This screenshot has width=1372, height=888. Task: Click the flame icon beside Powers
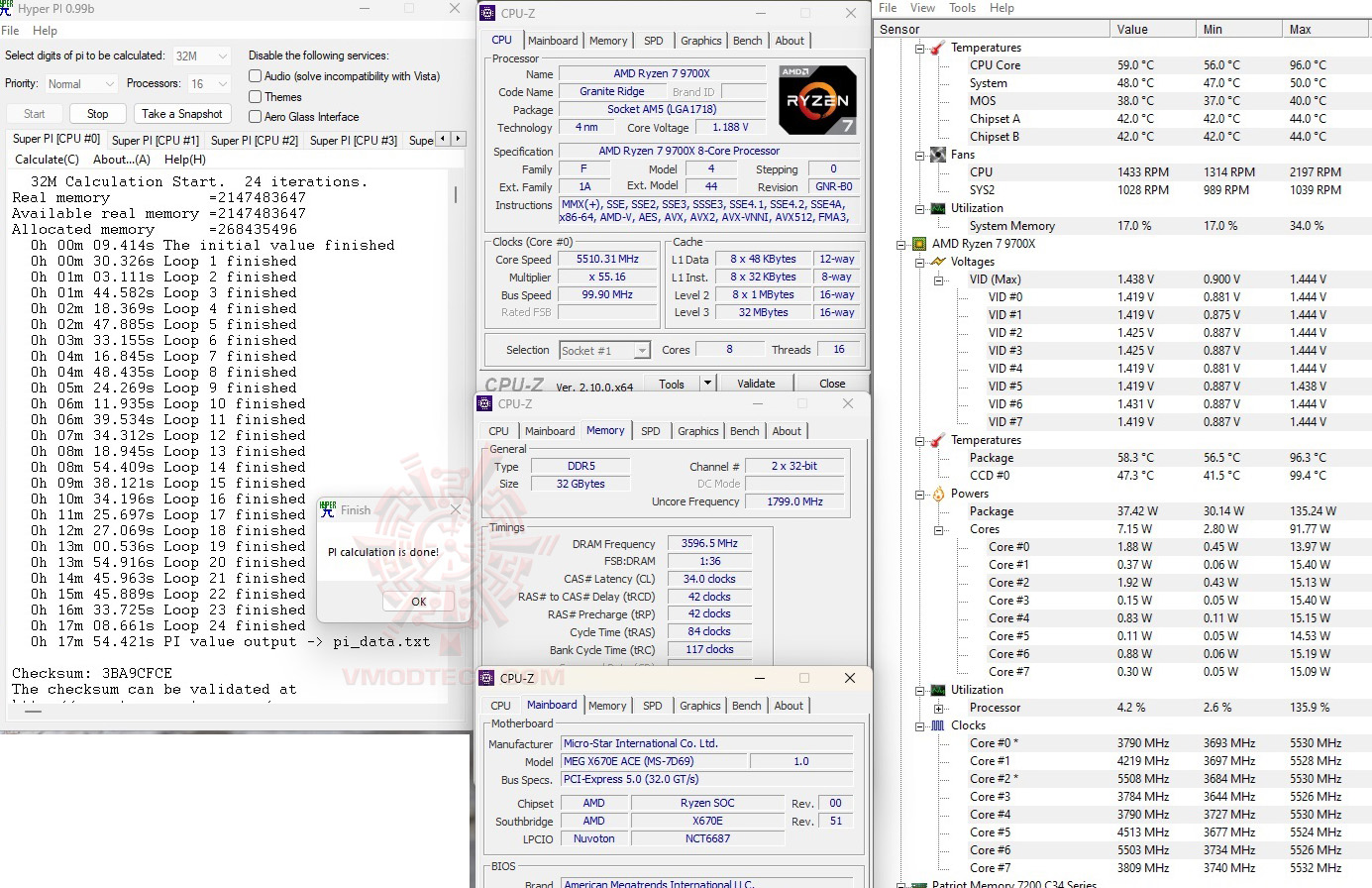(937, 494)
